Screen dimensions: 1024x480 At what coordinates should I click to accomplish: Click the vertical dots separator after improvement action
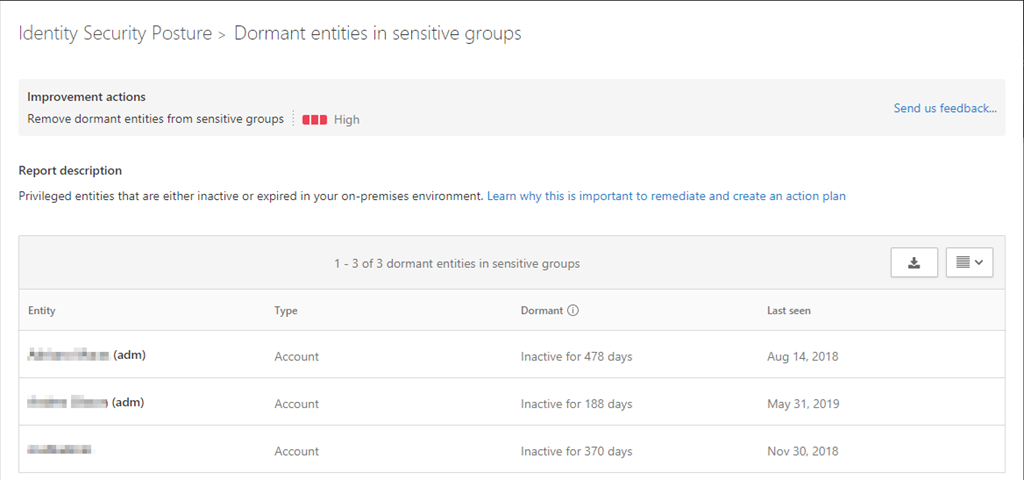293,119
